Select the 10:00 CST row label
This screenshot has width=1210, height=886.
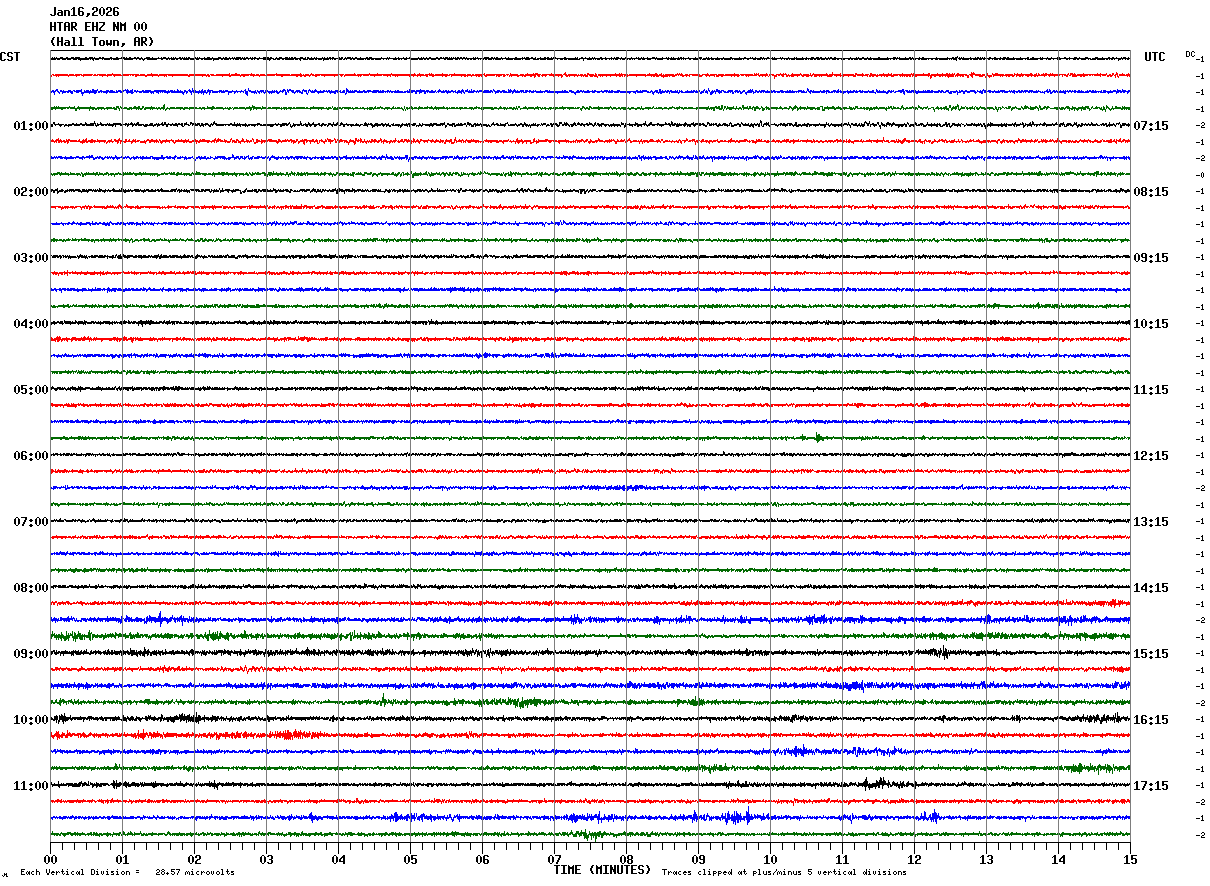point(31,720)
